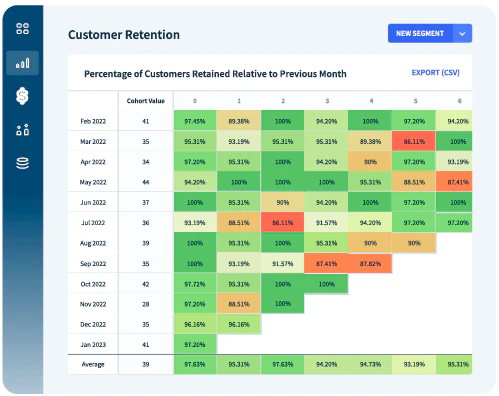Screen dimensions: 499x396
Task: Select the Feb 2022 row label
Action: tap(93, 121)
